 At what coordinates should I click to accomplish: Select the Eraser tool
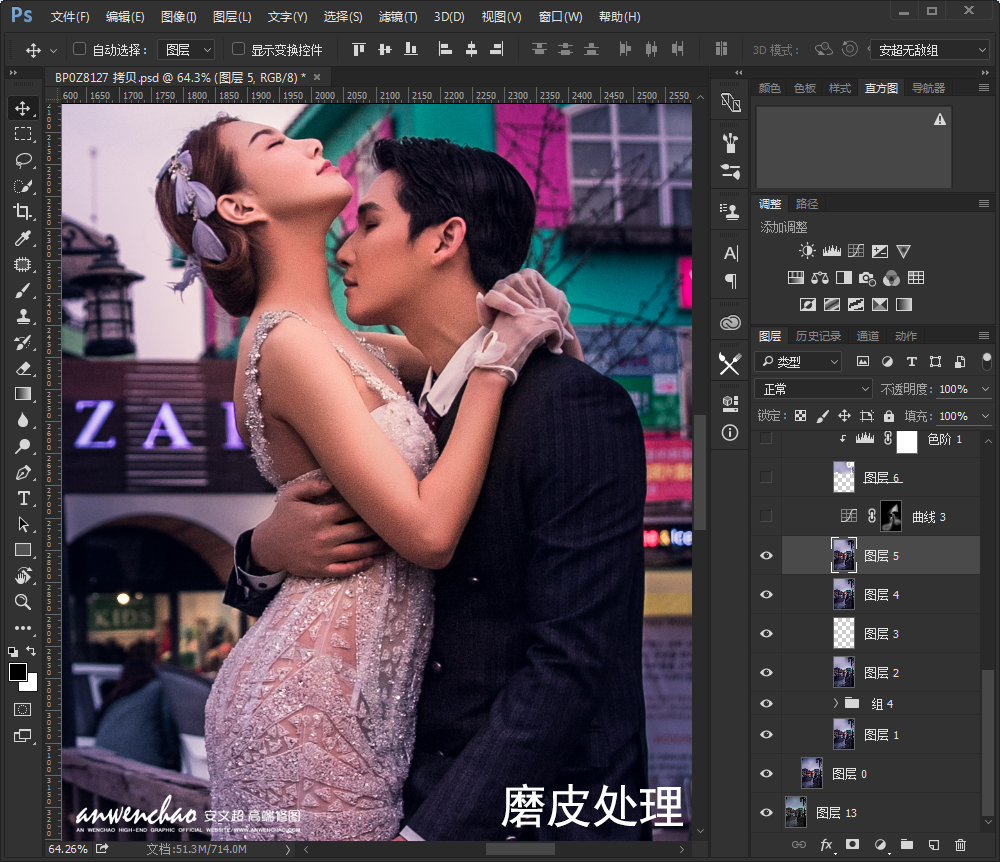pos(23,369)
